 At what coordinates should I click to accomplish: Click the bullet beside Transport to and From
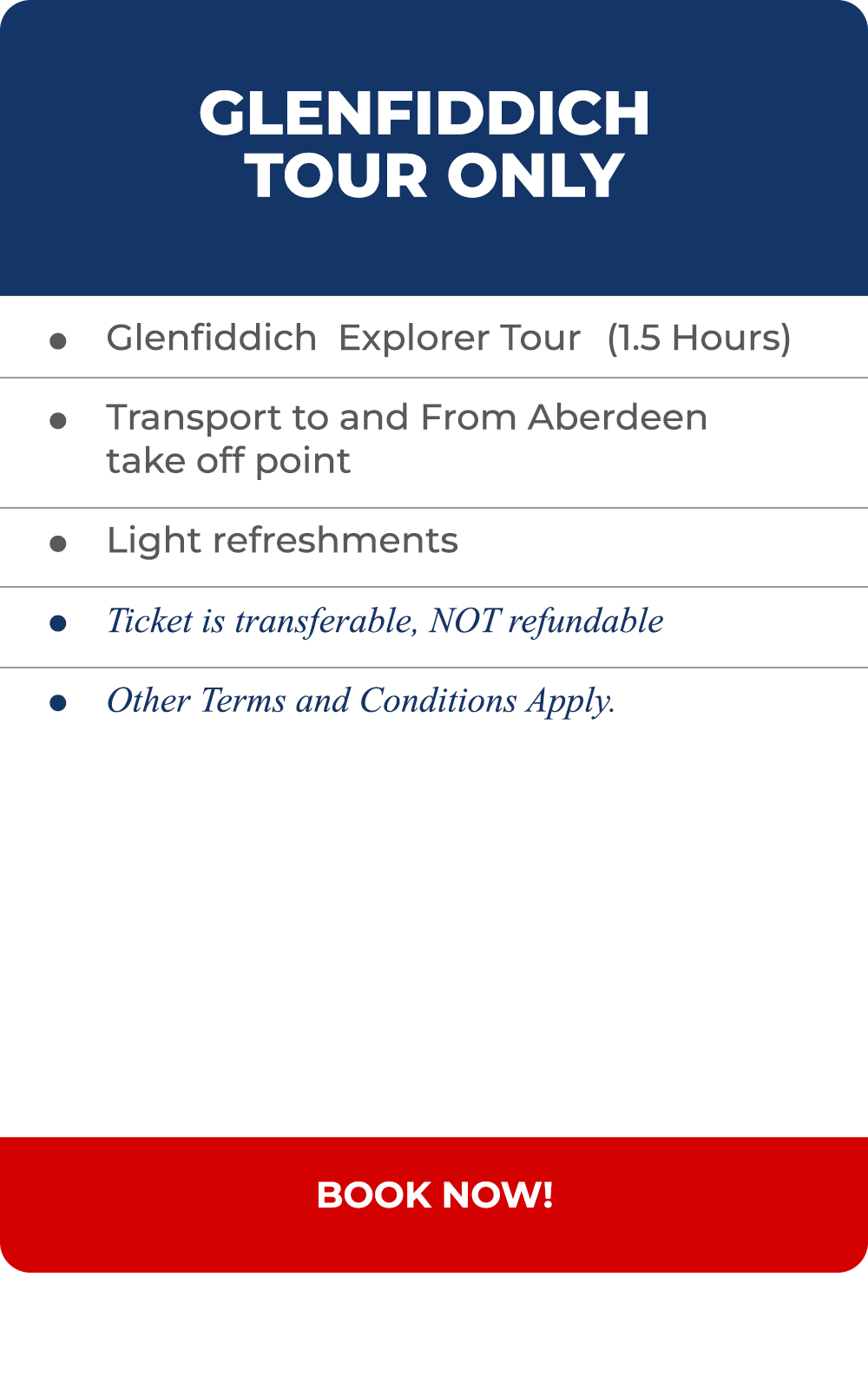[x=58, y=421]
